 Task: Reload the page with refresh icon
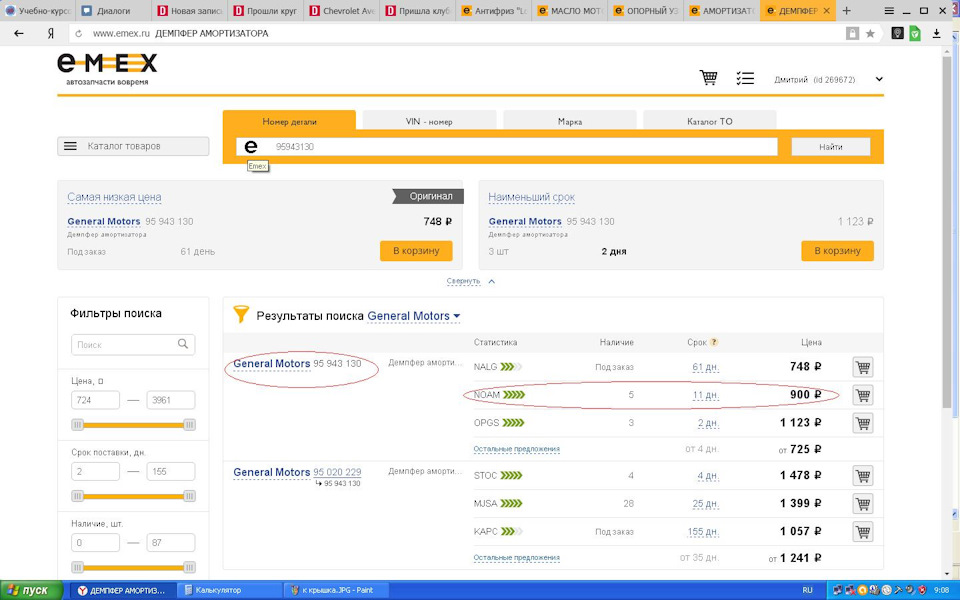[x=78, y=34]
